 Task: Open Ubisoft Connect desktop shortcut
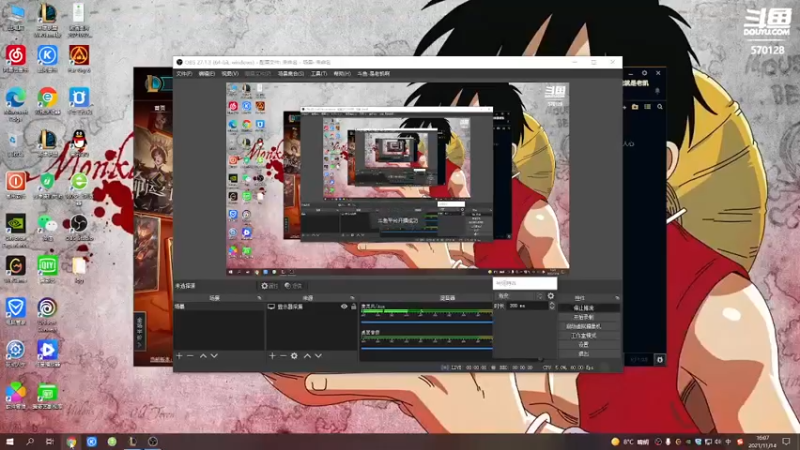pos(47,314)
